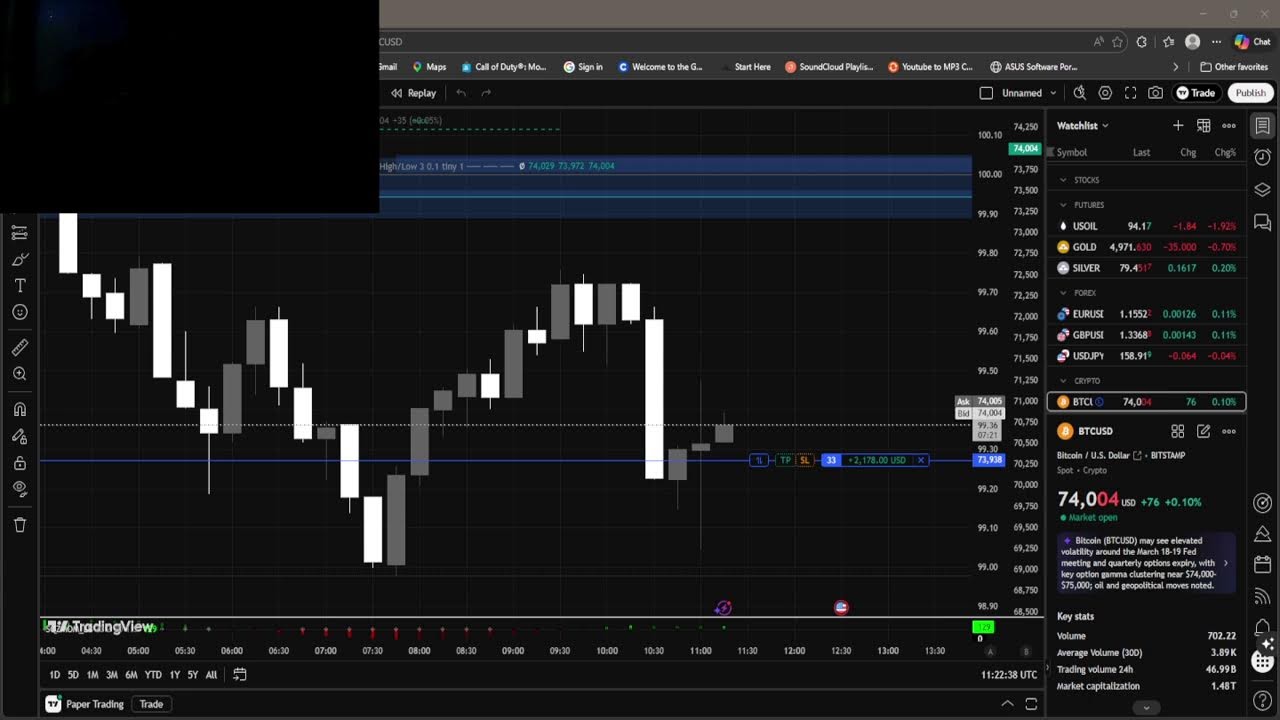Click the TP take-profit label on position
This screenshot has height=720, width=1280.
pos(785,460)
